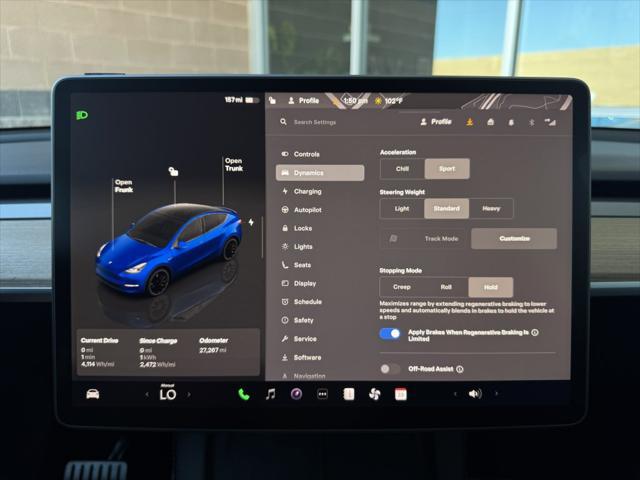640x480 pixels.
Task: Tap the orange software download icon
Action: (470, 122)
